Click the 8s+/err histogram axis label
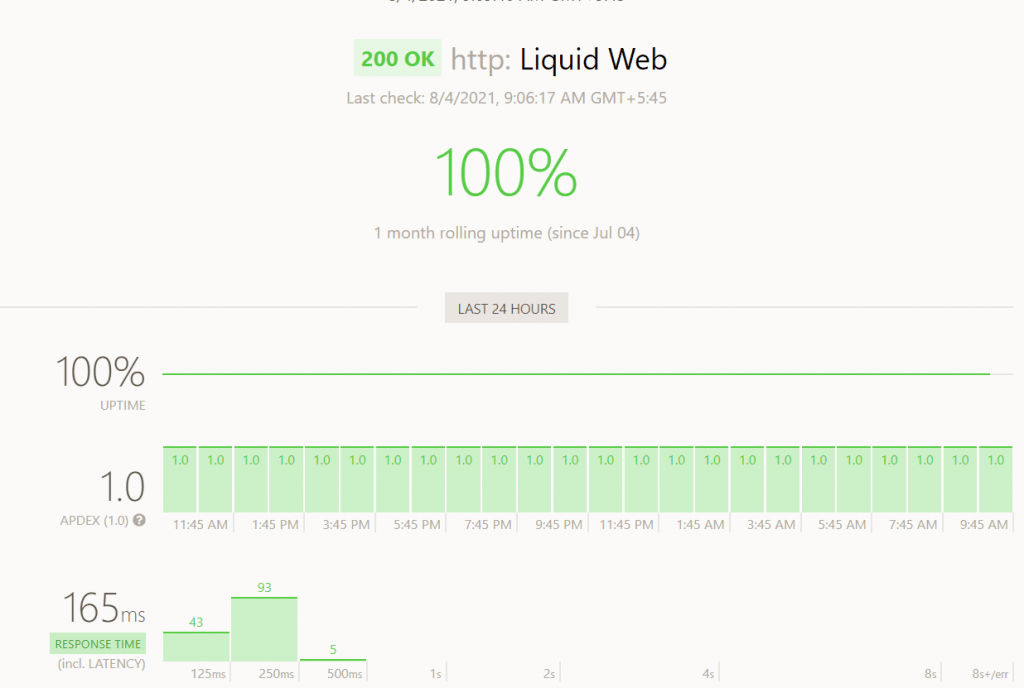1024x688 pixels. pos(990,674)
